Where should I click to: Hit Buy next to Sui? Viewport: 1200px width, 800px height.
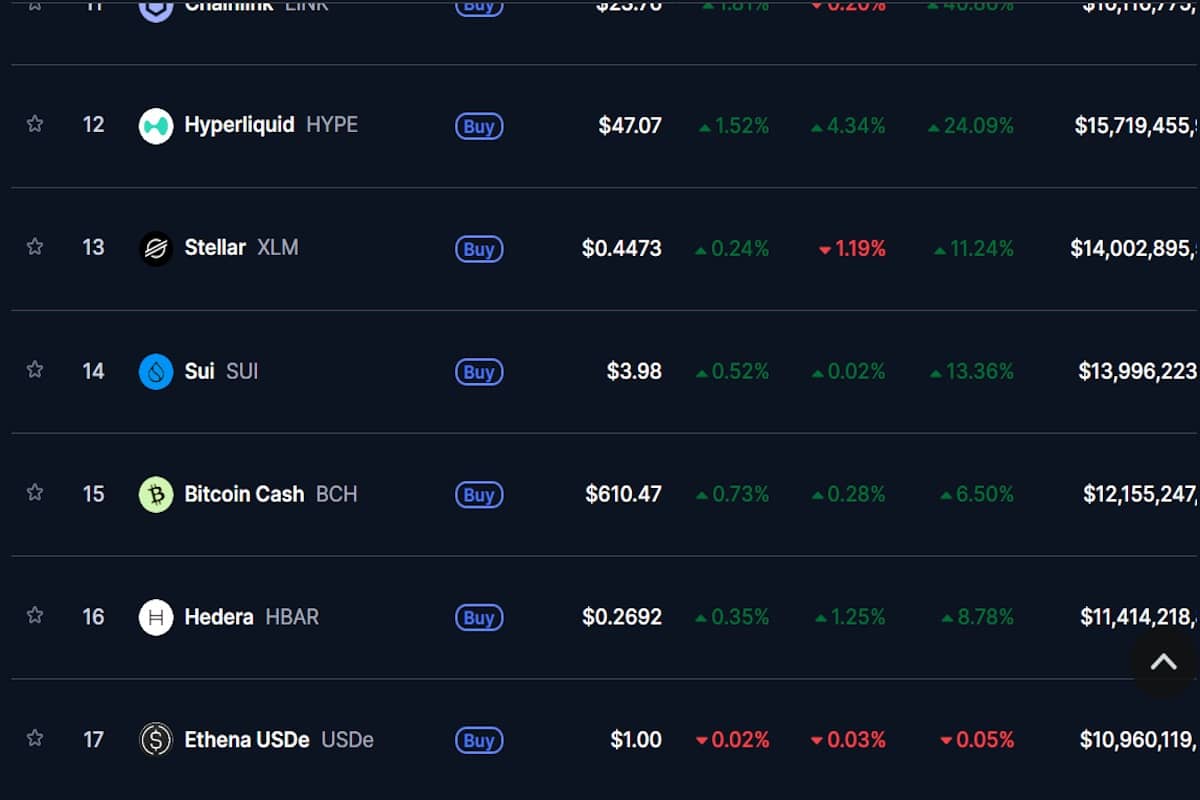tap(479, 372)
